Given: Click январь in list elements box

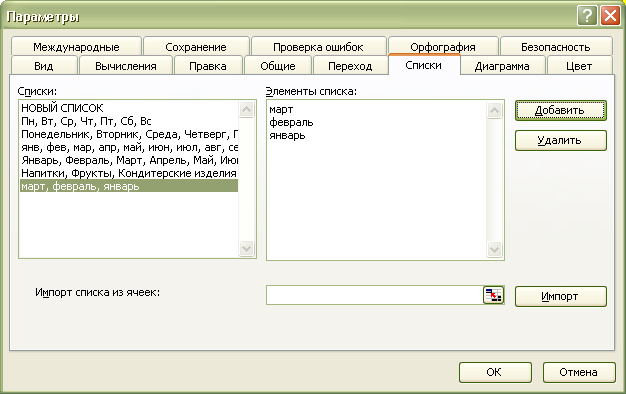Looking at the screenshot, I should click(287, 135).
